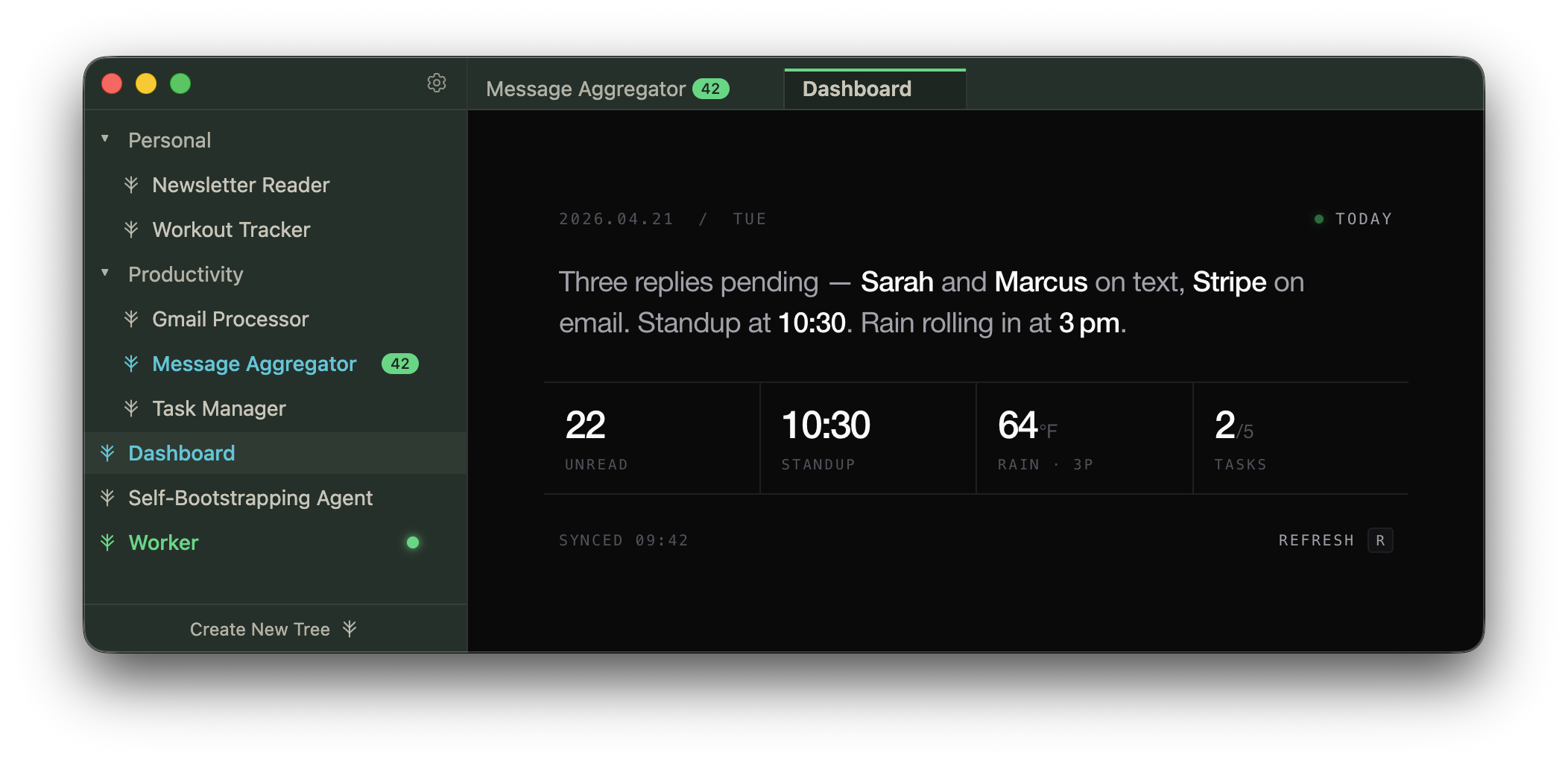Screen dimensions: 1568x763
Task: Click the tree icon next to Create New Tree
Action: pyautogui.click(x=350, y=628)
